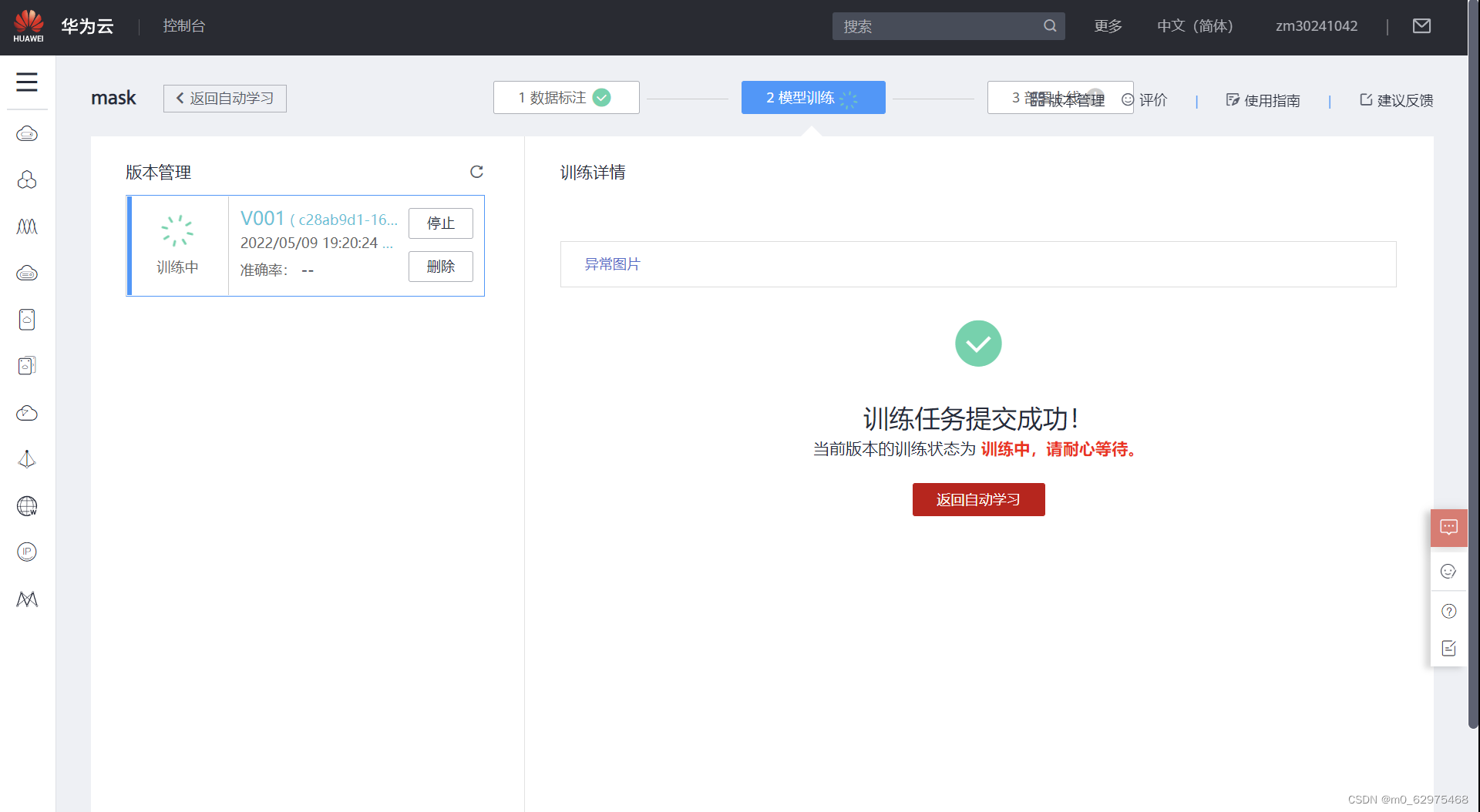Open the 使用指南 guide
The image size is (1480, 812).
click(1263, 100)
